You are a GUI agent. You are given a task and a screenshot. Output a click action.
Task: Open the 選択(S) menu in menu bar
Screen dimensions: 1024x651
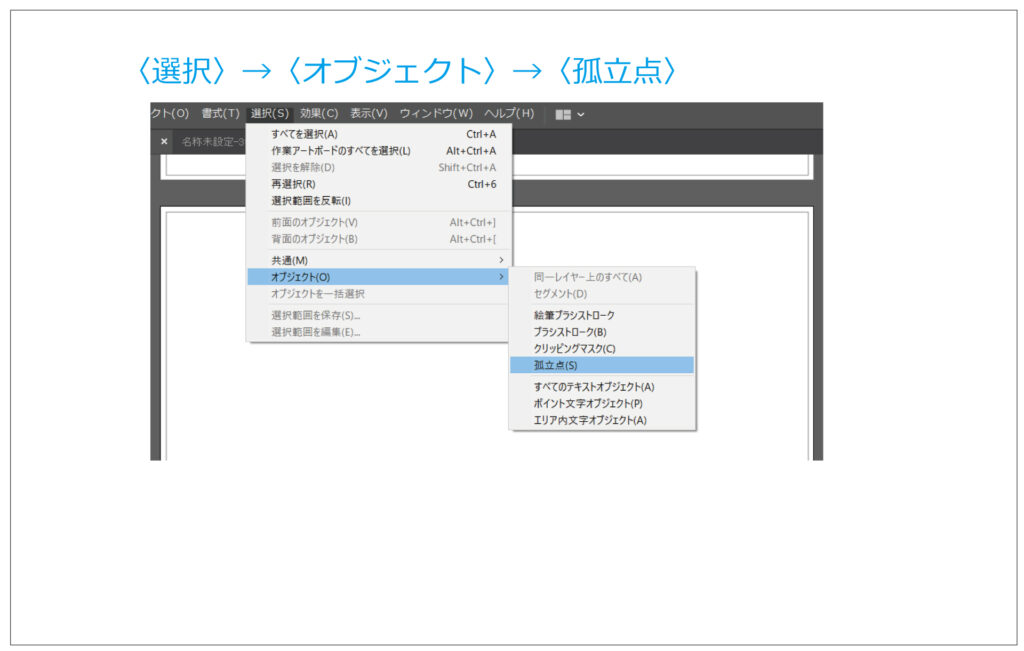(x=270, y=114)
